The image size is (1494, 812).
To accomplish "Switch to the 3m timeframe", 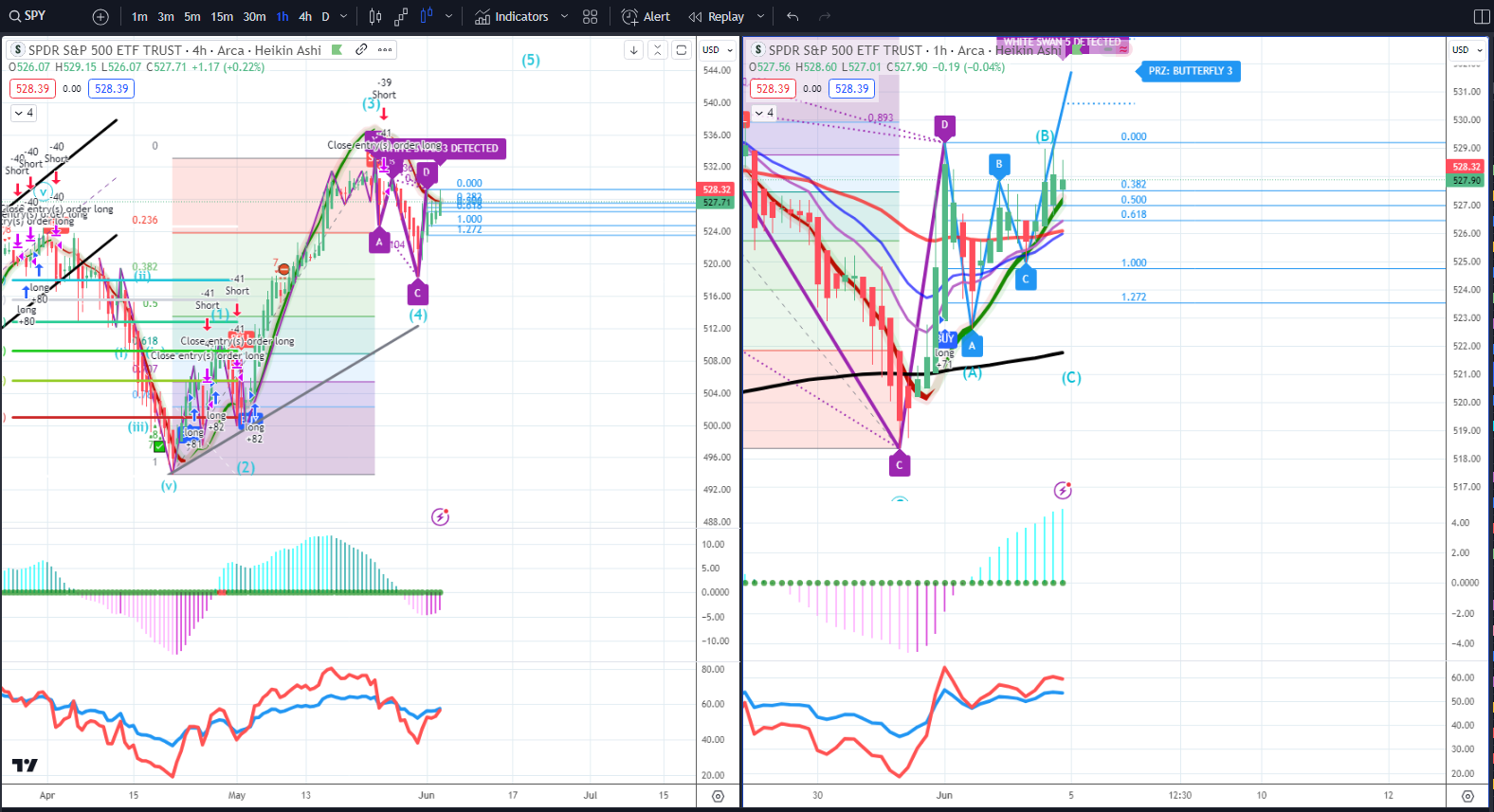I will [x=166, y=17].
